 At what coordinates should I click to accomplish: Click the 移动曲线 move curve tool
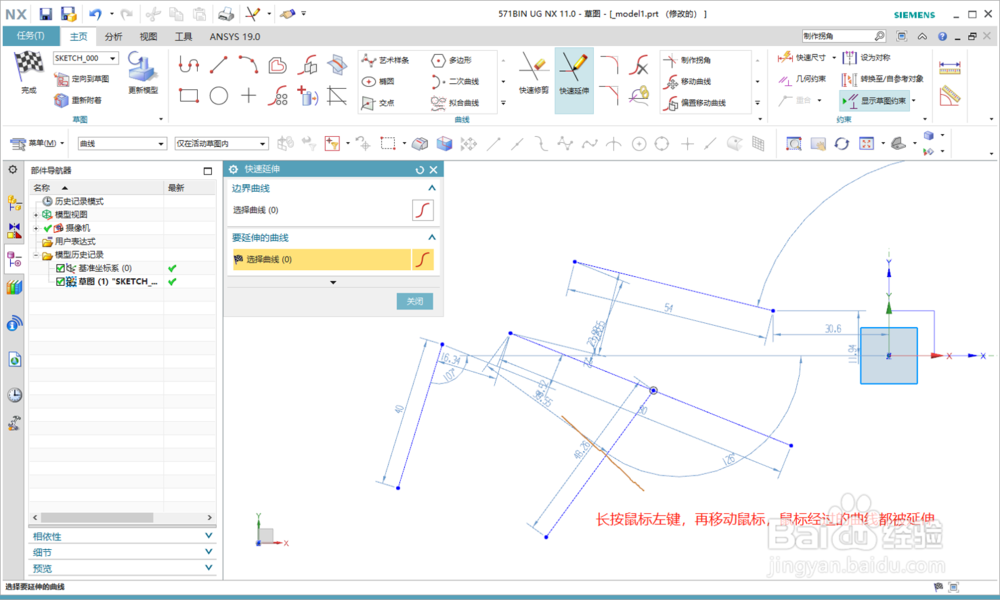coord(688,81)
